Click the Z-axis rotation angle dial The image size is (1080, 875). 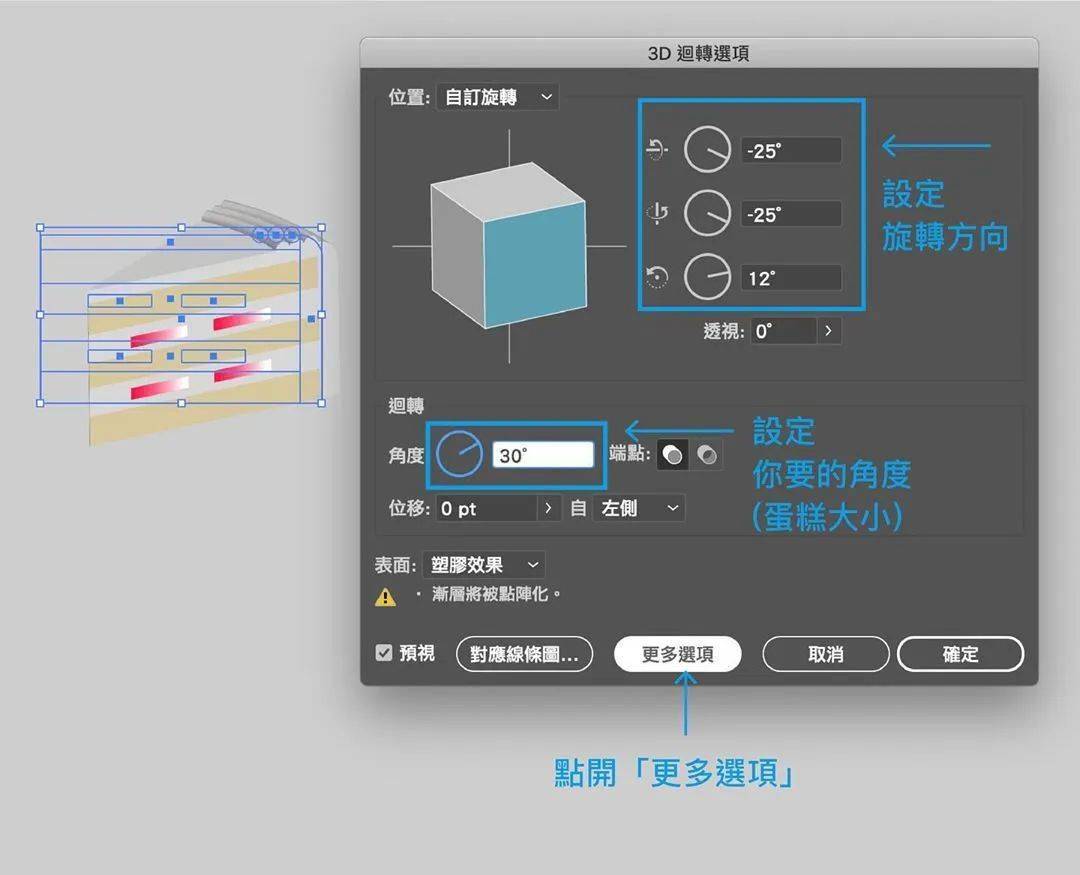tap(708, 278)
